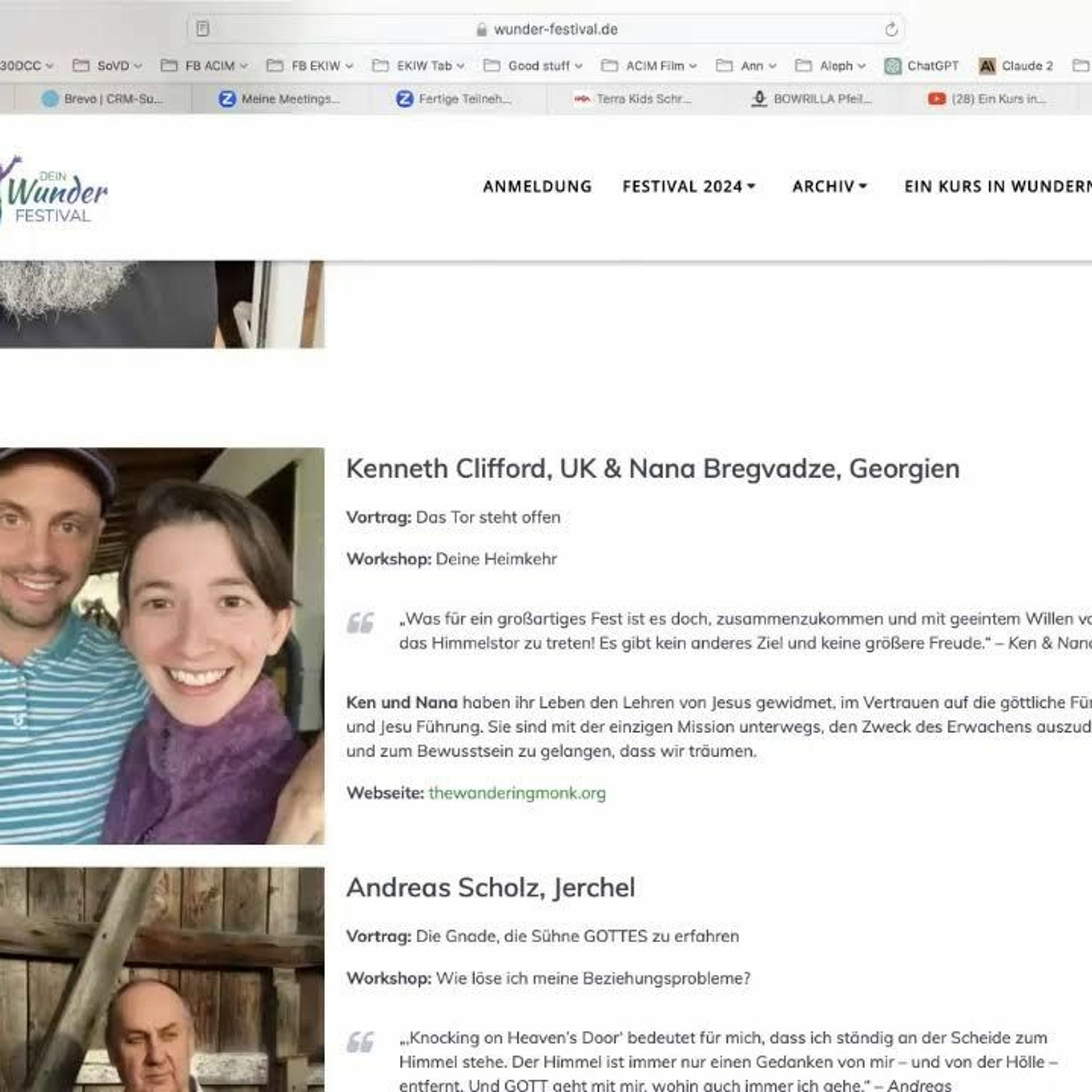Screen dimensions: 1092x1092
Task: Open the photo of Andreas Scholz
Action: [x=162, y=980]
